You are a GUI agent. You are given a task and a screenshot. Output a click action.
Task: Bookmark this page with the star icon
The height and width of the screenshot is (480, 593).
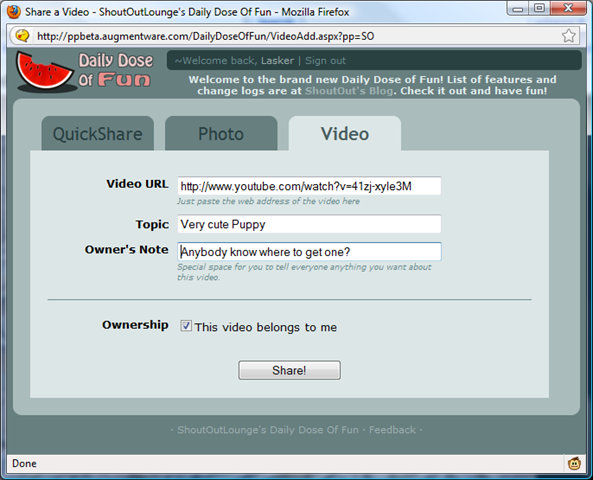(x=568, y=36)
